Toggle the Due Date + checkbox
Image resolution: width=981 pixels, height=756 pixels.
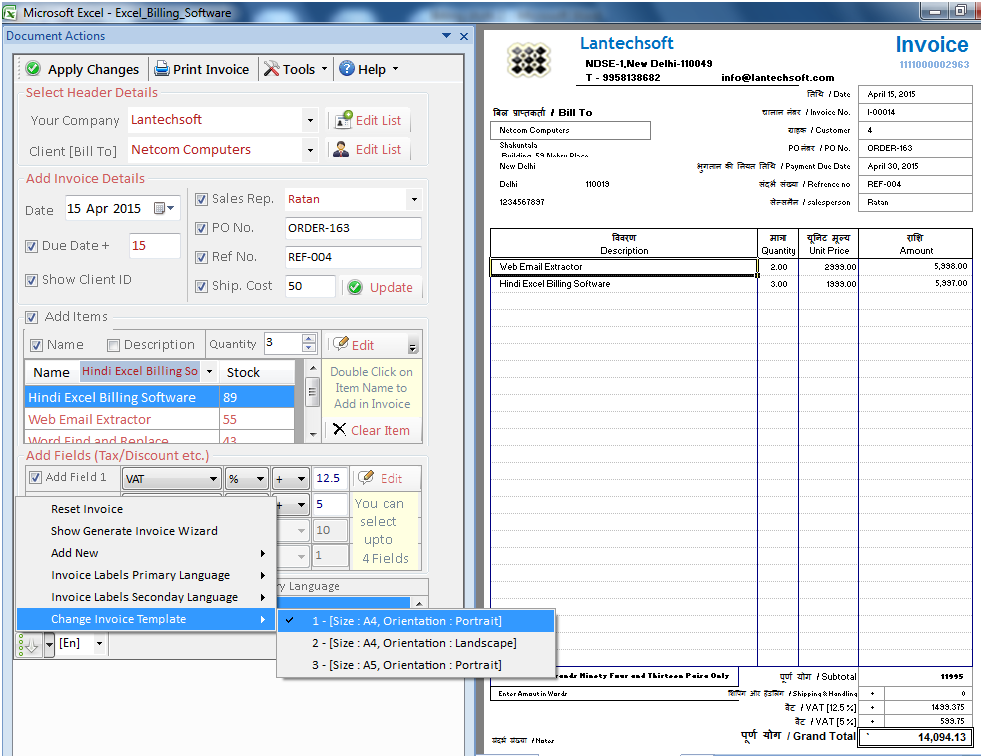[x=31, y=246]
